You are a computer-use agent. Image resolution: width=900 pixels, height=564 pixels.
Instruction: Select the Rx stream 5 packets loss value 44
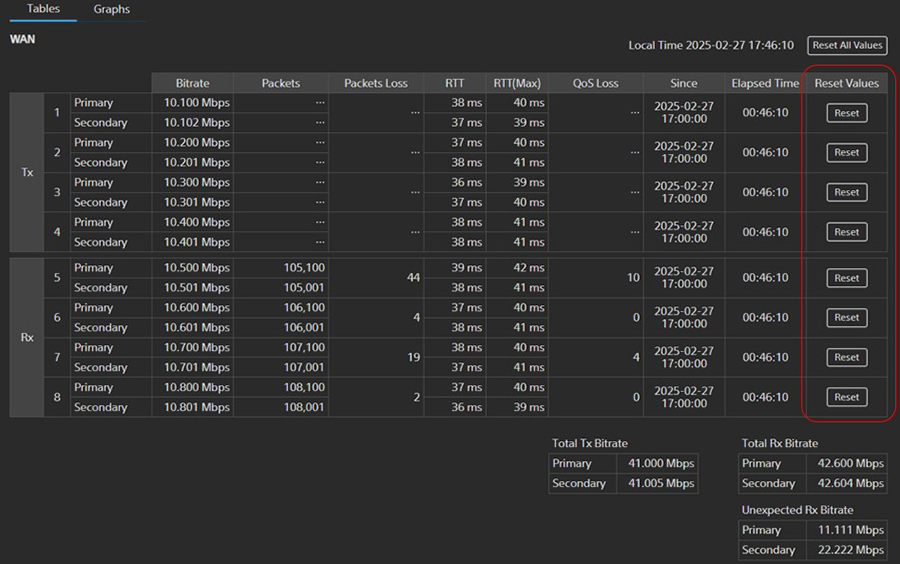[413, 278]
